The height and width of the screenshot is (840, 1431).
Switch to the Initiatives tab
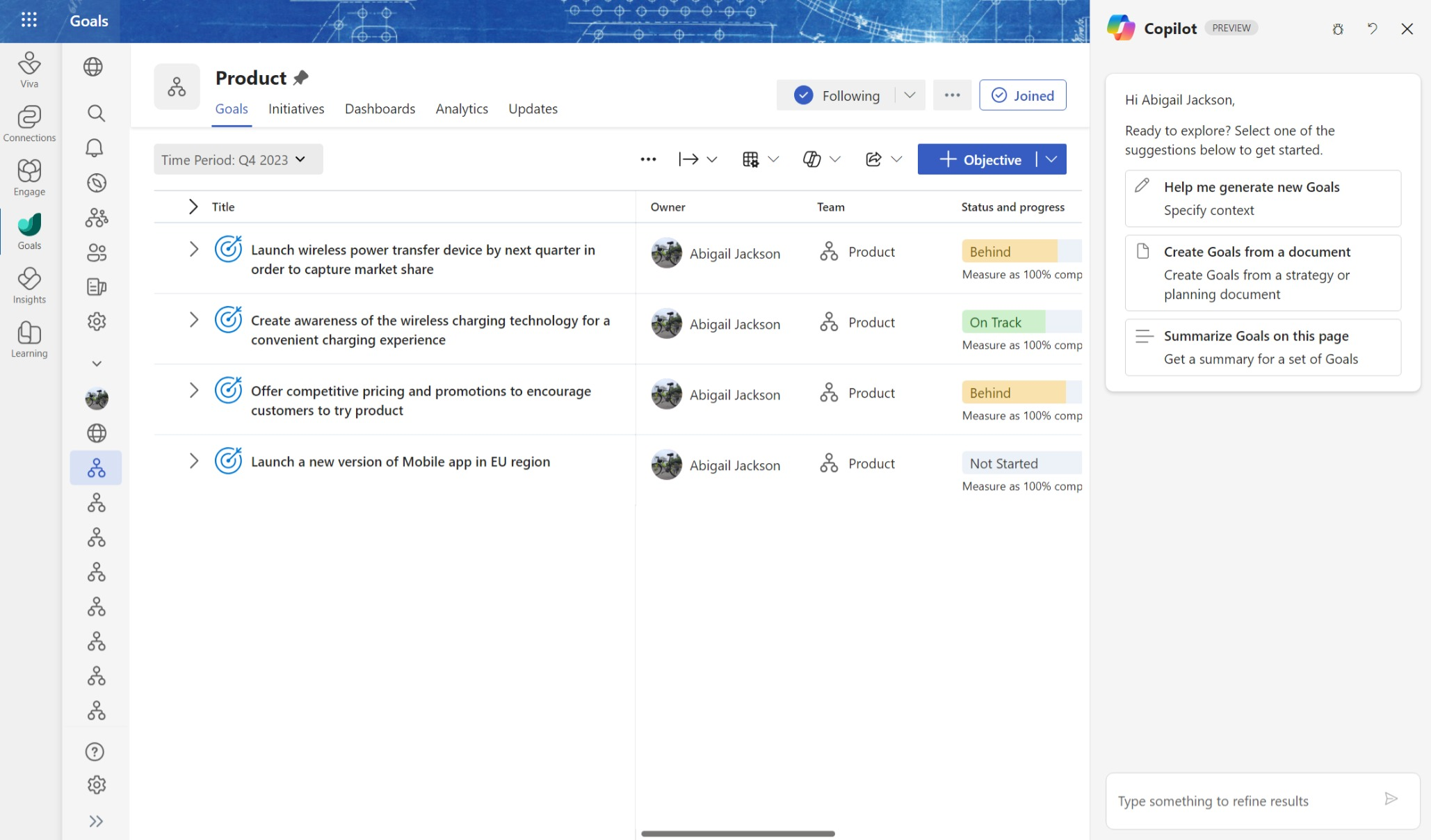pos(296,108)
